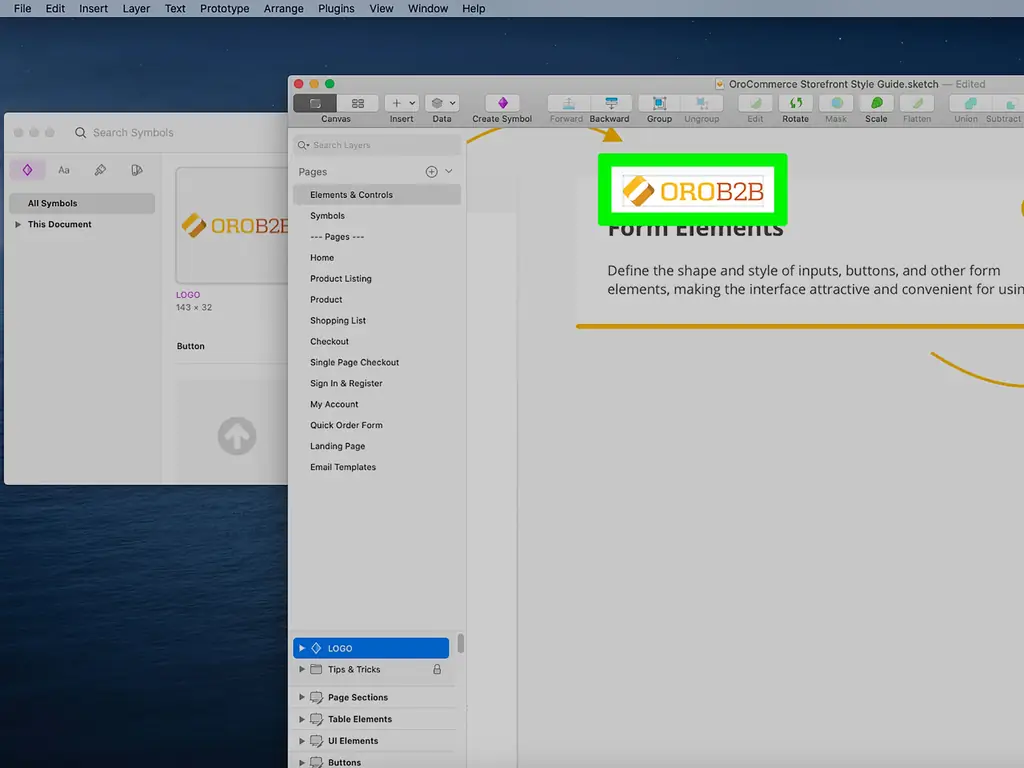
Task: Click the Scale tool icon
Action: click(x=876, y=103)
